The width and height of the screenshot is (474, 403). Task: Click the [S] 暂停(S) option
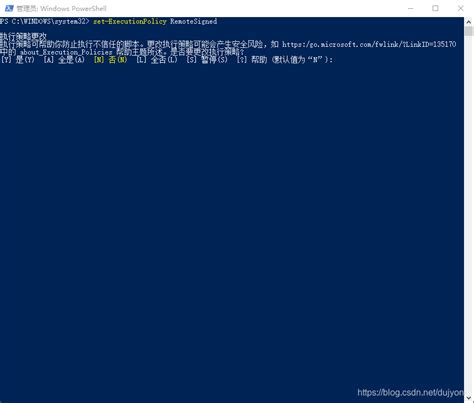click(x=207, y=60)
